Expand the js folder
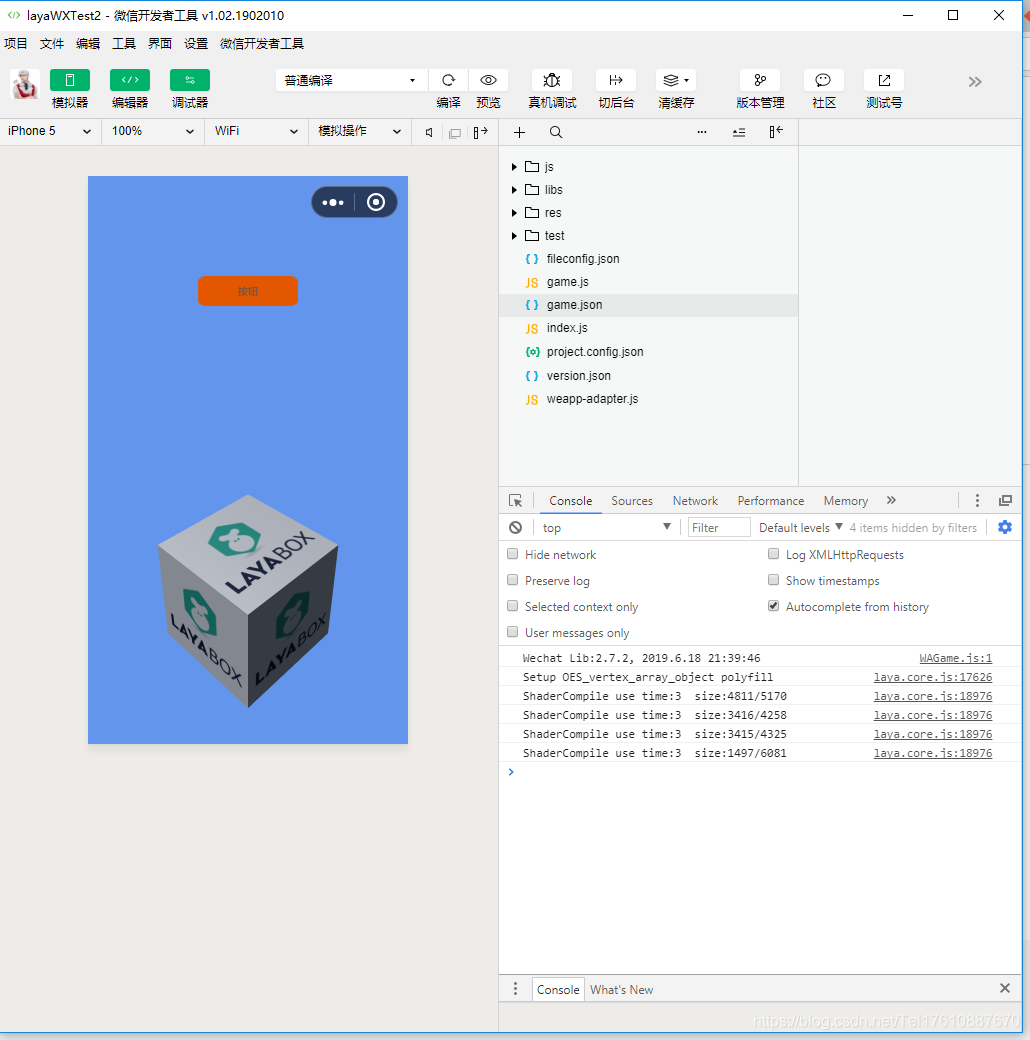This screenshot has width=1030, height=1040. click(x=514, y=166)
